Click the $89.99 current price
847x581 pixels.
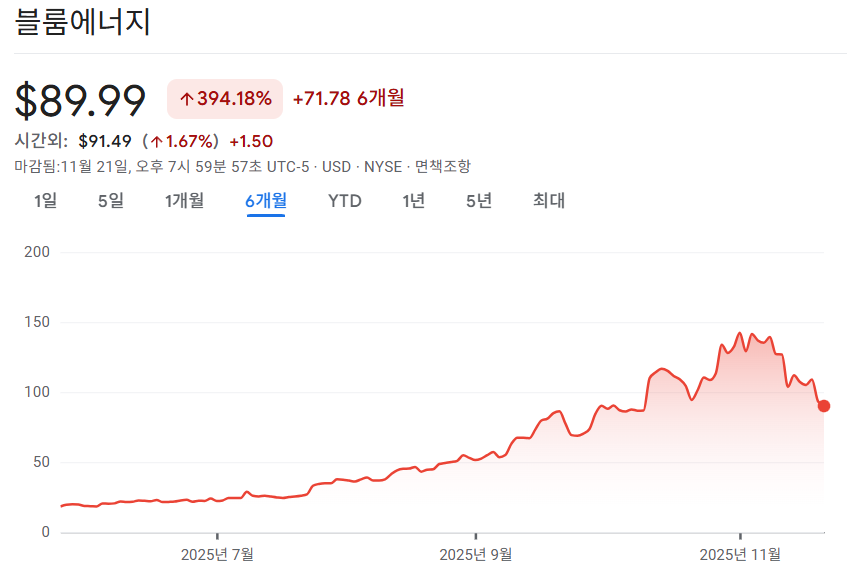81,99
